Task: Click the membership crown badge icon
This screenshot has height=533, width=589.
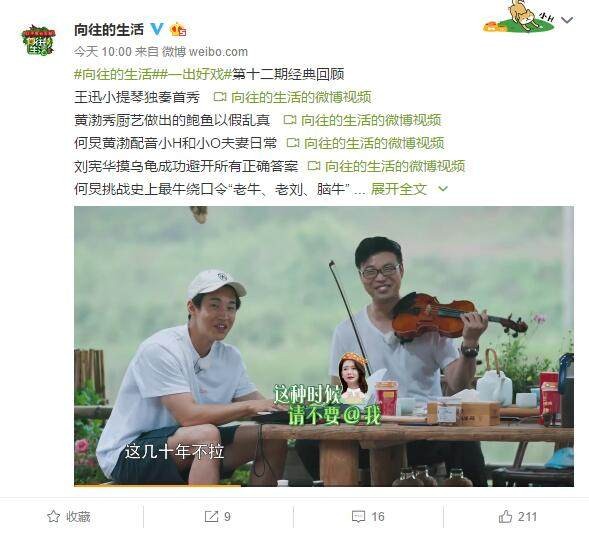Action: point(178,29)
